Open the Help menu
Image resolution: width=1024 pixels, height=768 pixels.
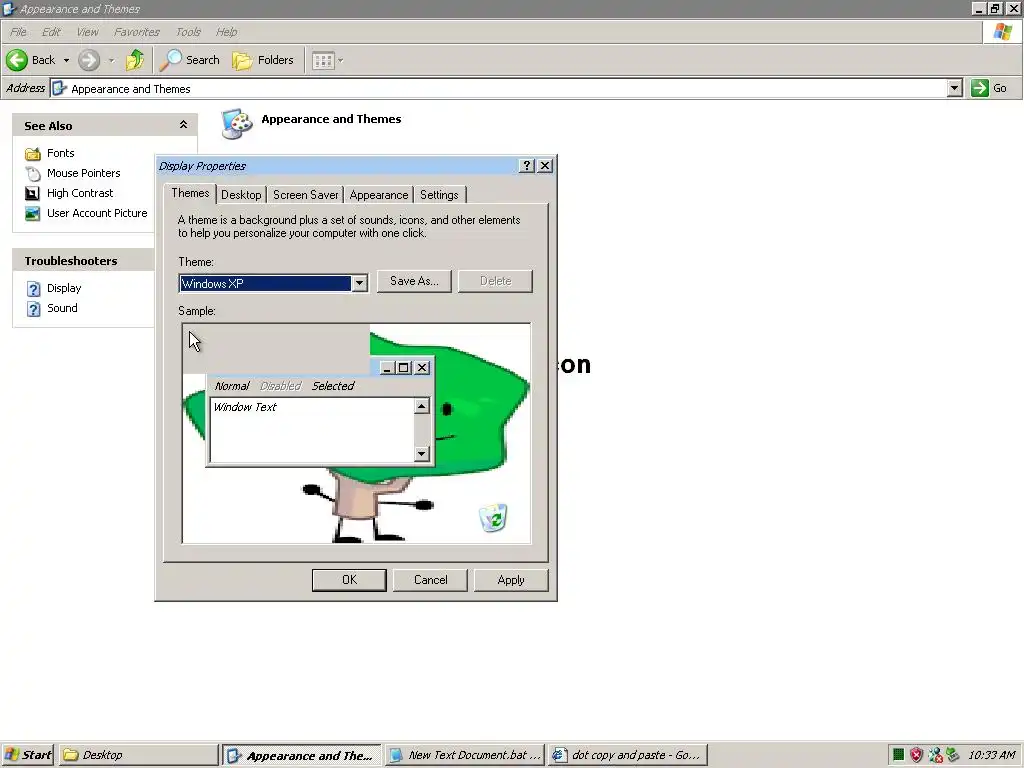[x=227, y=32]
